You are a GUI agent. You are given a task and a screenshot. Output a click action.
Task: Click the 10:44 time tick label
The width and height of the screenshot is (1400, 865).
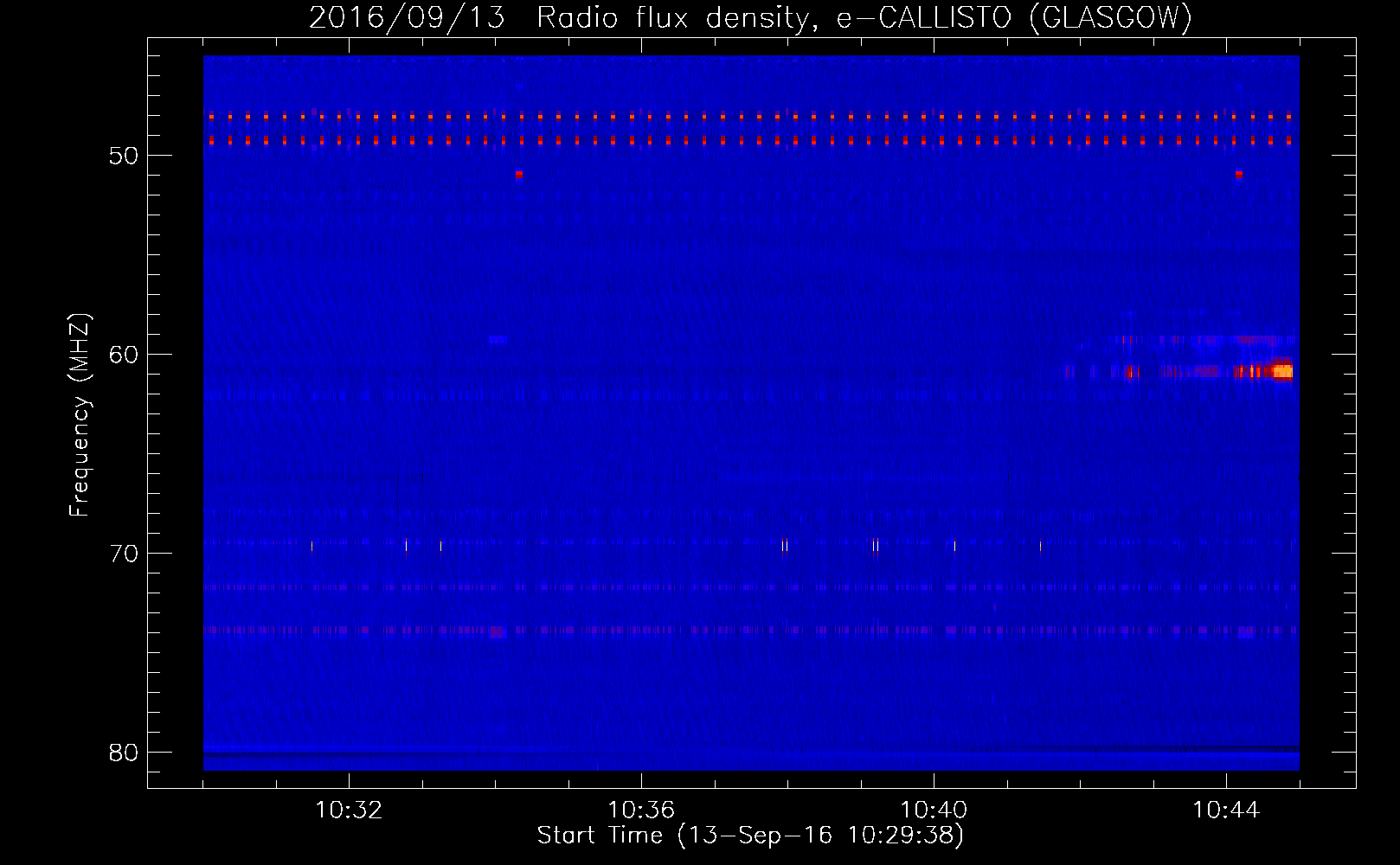[1226, 811]
